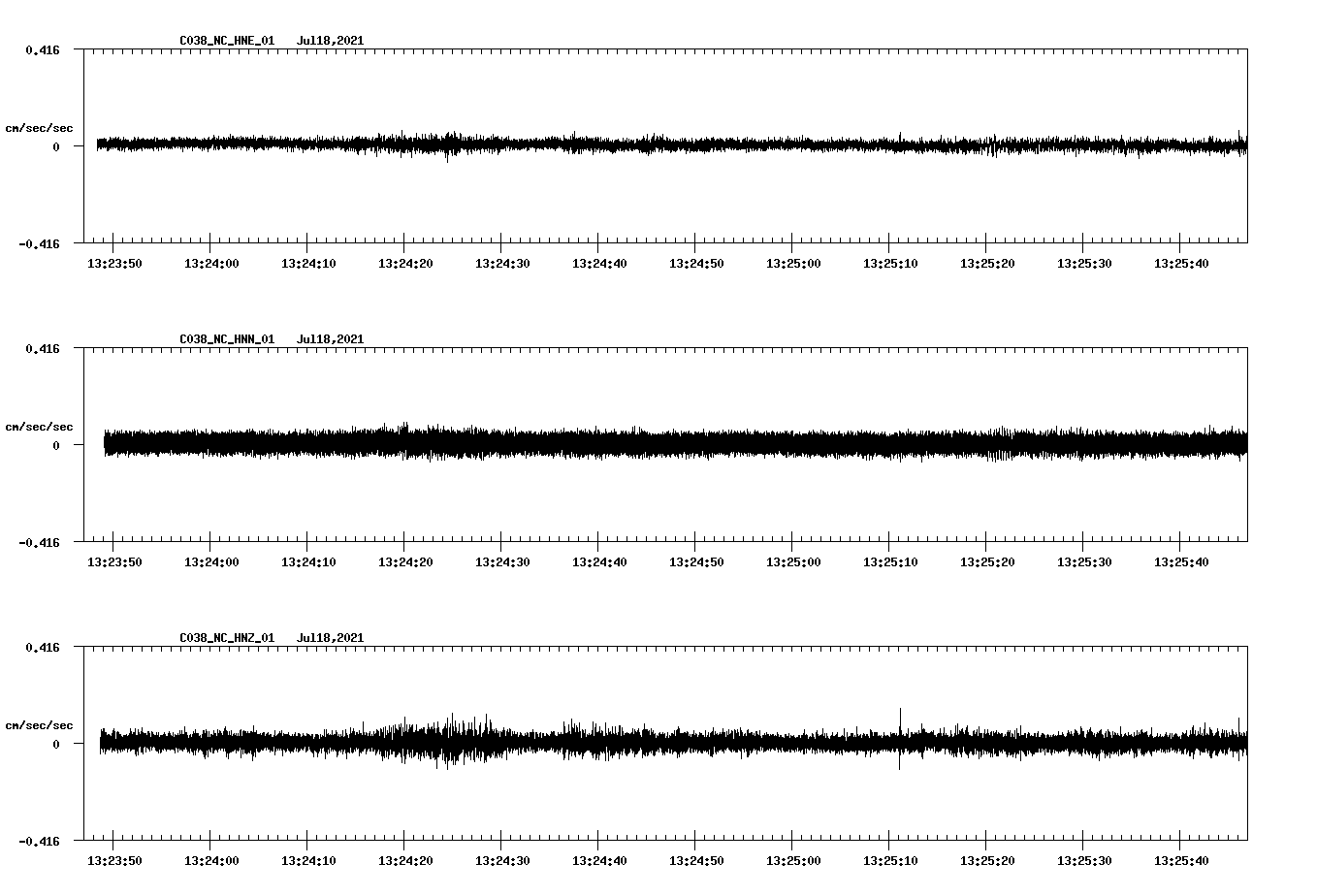Screen dimensions: 1317x896
Task: Click the 13:24:50 time label under HNN plot
Action: tap(696, 562)
